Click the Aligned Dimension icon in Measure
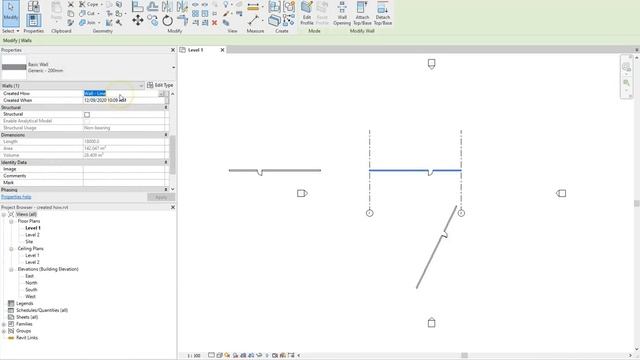Screen dimensions: 640x360 [x=253, y=6]
